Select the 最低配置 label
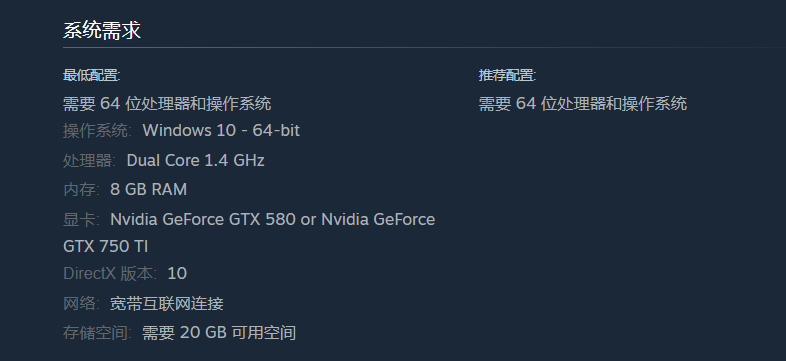The width and height of the screenshot is (786, 361). 92,76
